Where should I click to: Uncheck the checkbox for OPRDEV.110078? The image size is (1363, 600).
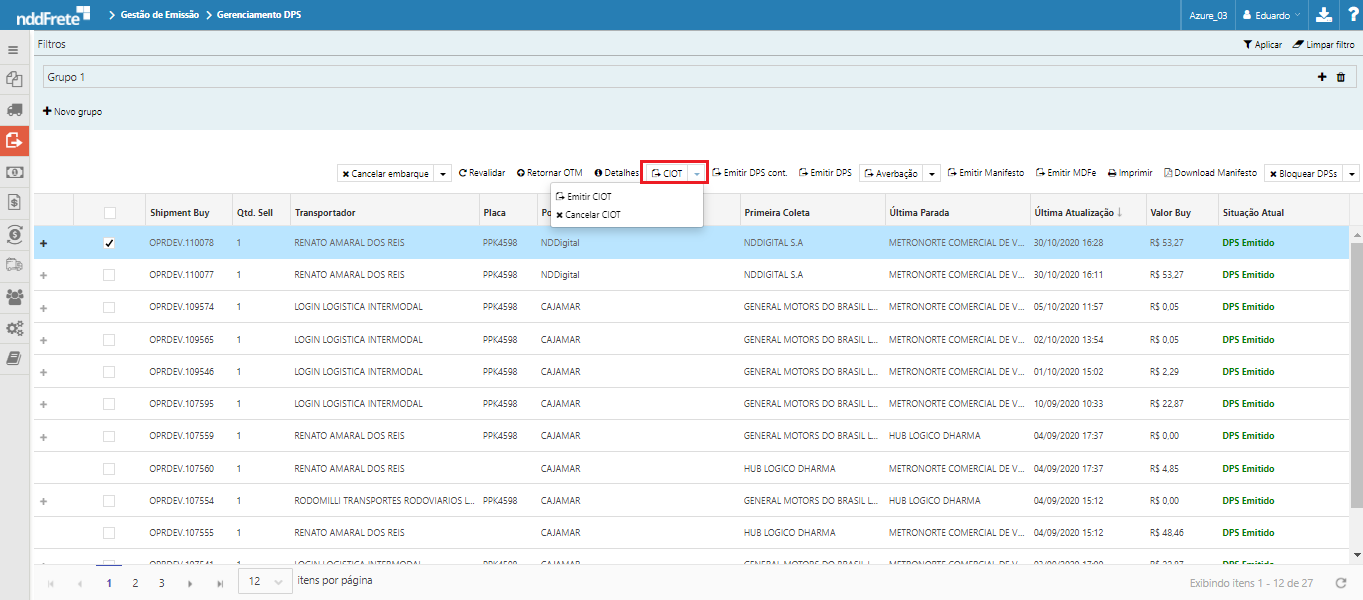point(109,243)
